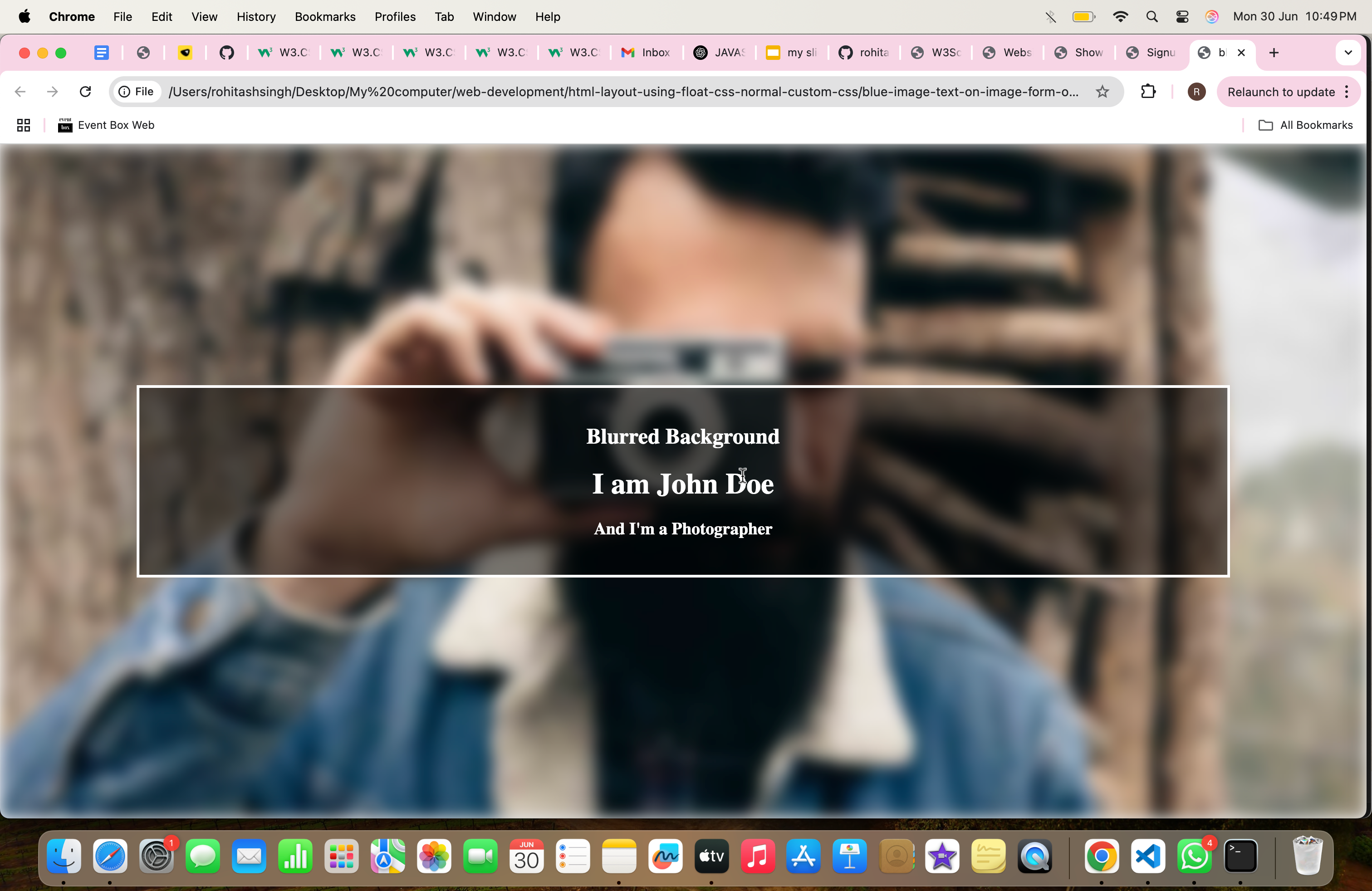
Task: Open the profile avatar R
Action: coord(1196,92)
